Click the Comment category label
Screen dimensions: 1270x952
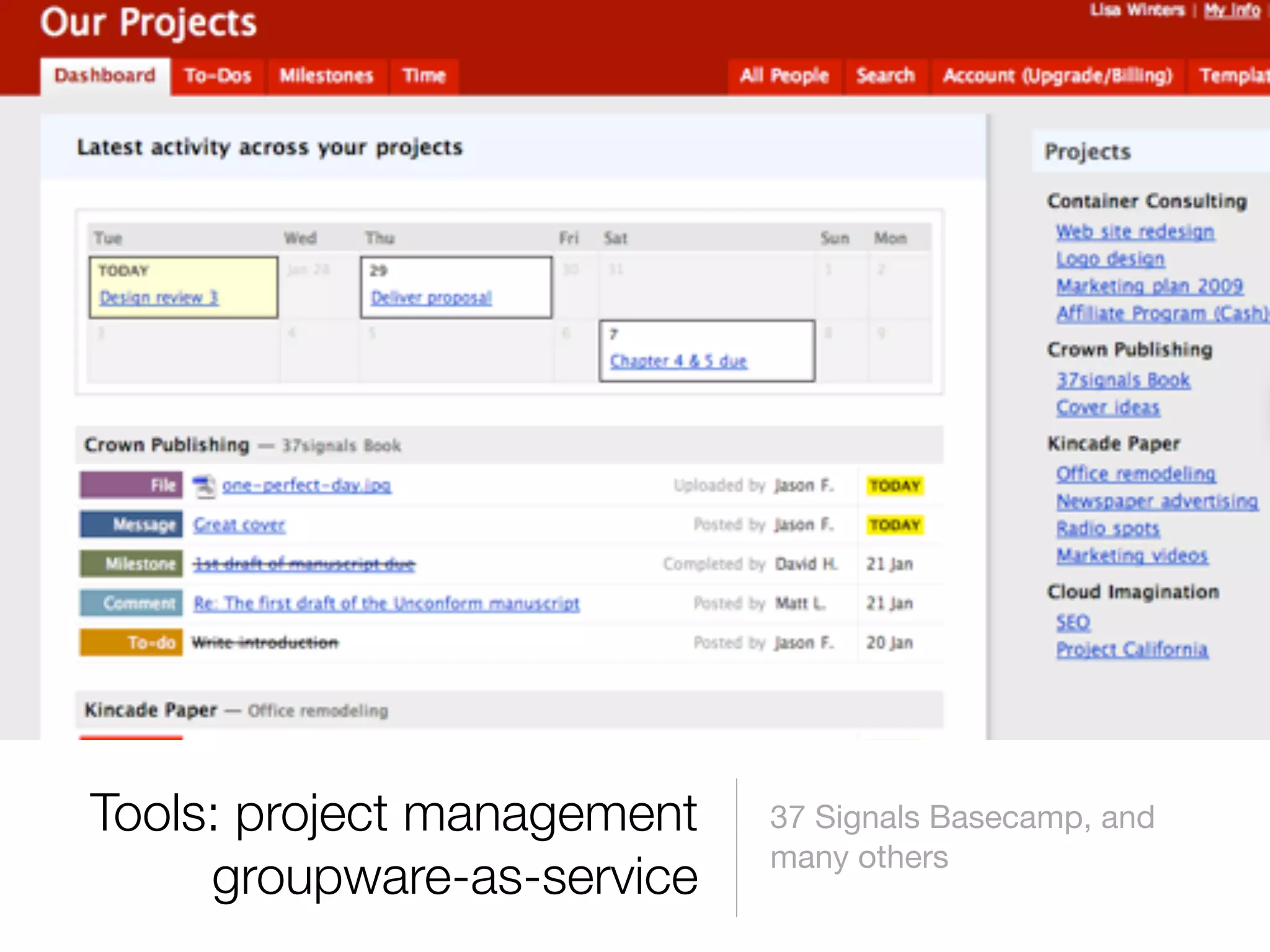tap(131, 603)
